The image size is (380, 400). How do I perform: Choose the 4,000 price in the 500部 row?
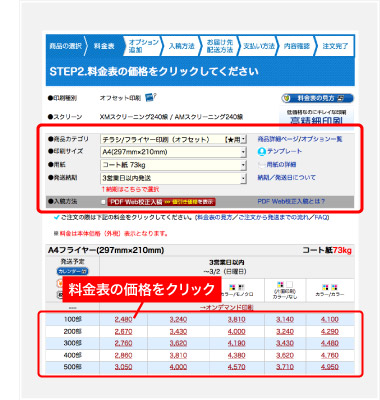tap(178, 367)
